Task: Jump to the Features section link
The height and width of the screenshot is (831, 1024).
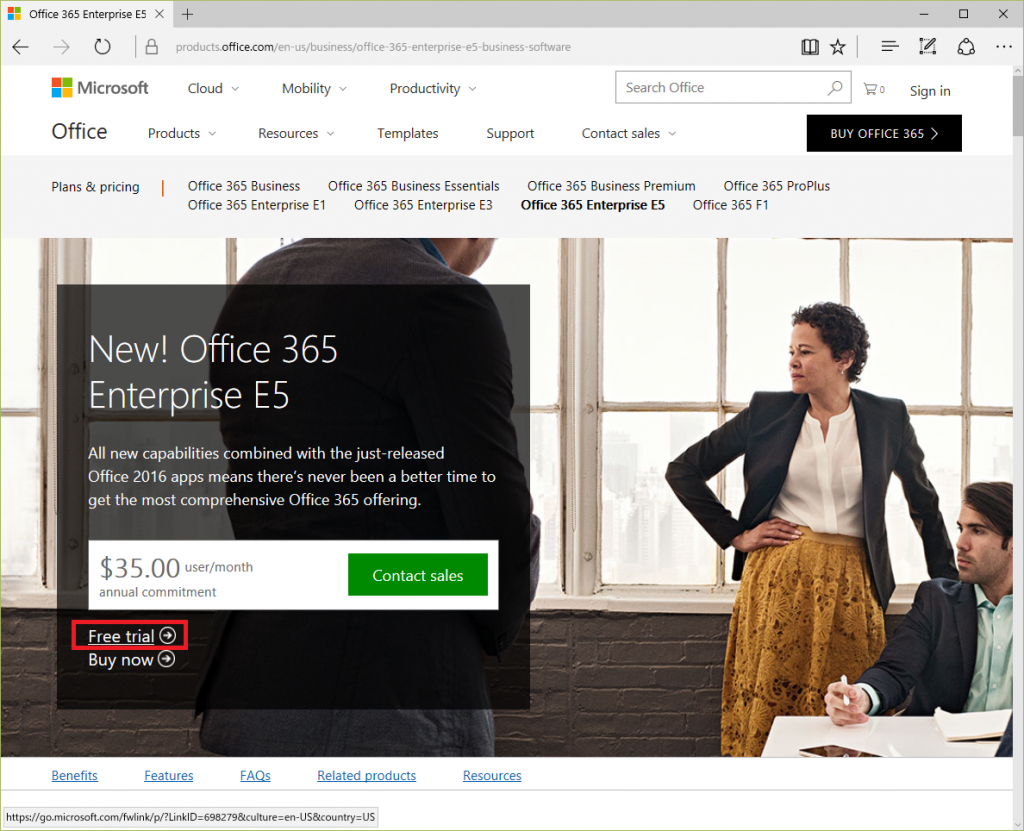Action: click(x=168, y=775)
